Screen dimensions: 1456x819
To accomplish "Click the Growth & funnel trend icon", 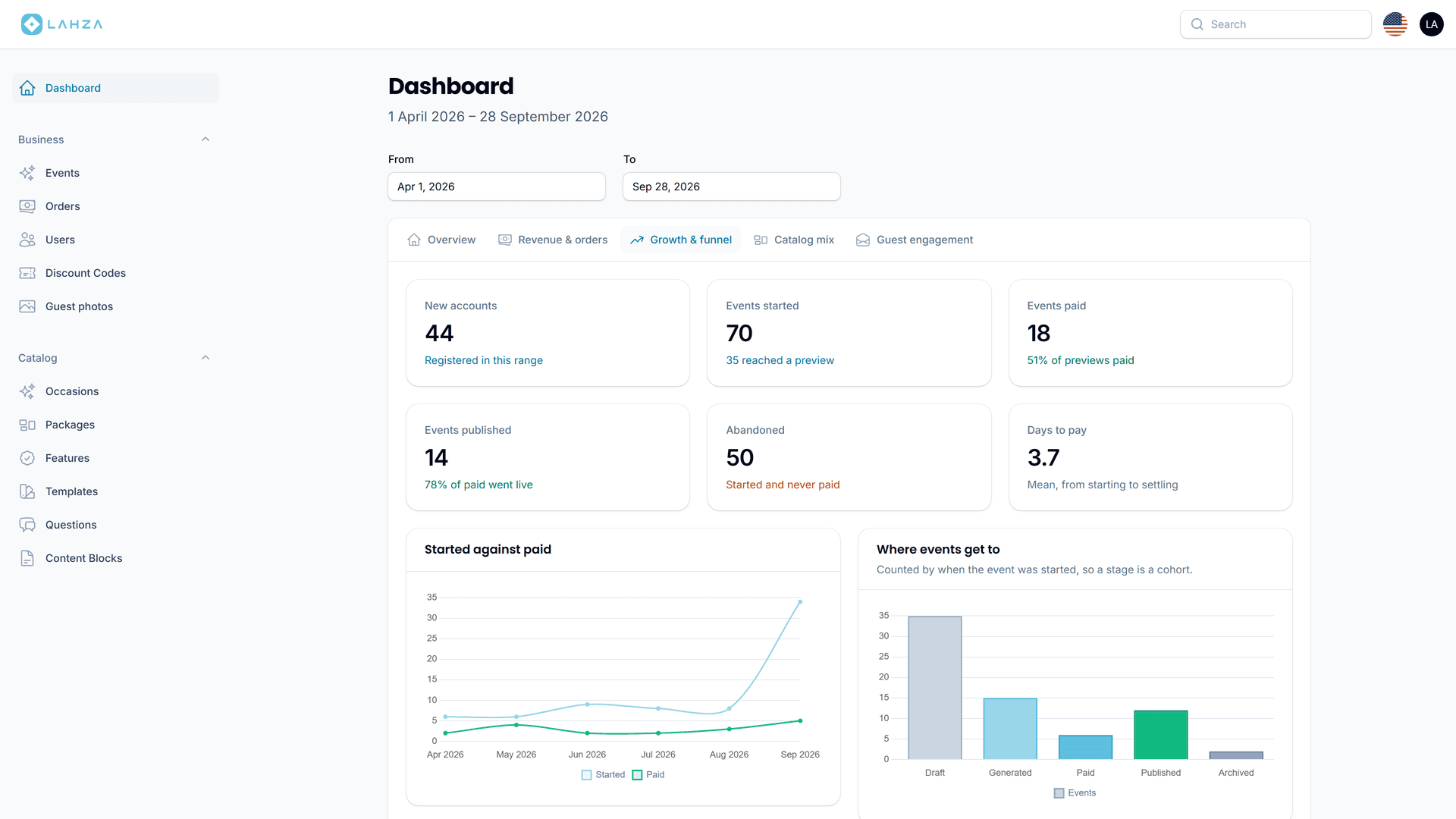I will [637, 240].
